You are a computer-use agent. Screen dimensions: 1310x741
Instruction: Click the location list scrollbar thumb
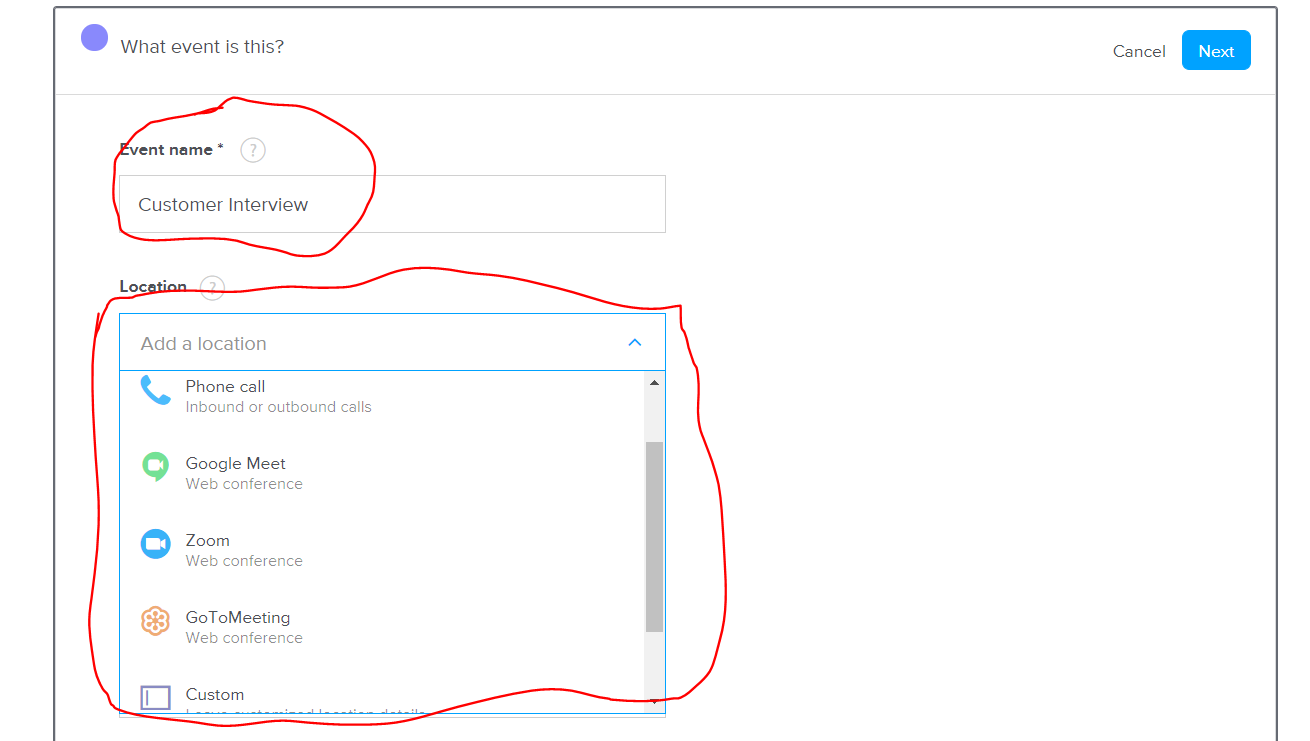click(654, 537)
